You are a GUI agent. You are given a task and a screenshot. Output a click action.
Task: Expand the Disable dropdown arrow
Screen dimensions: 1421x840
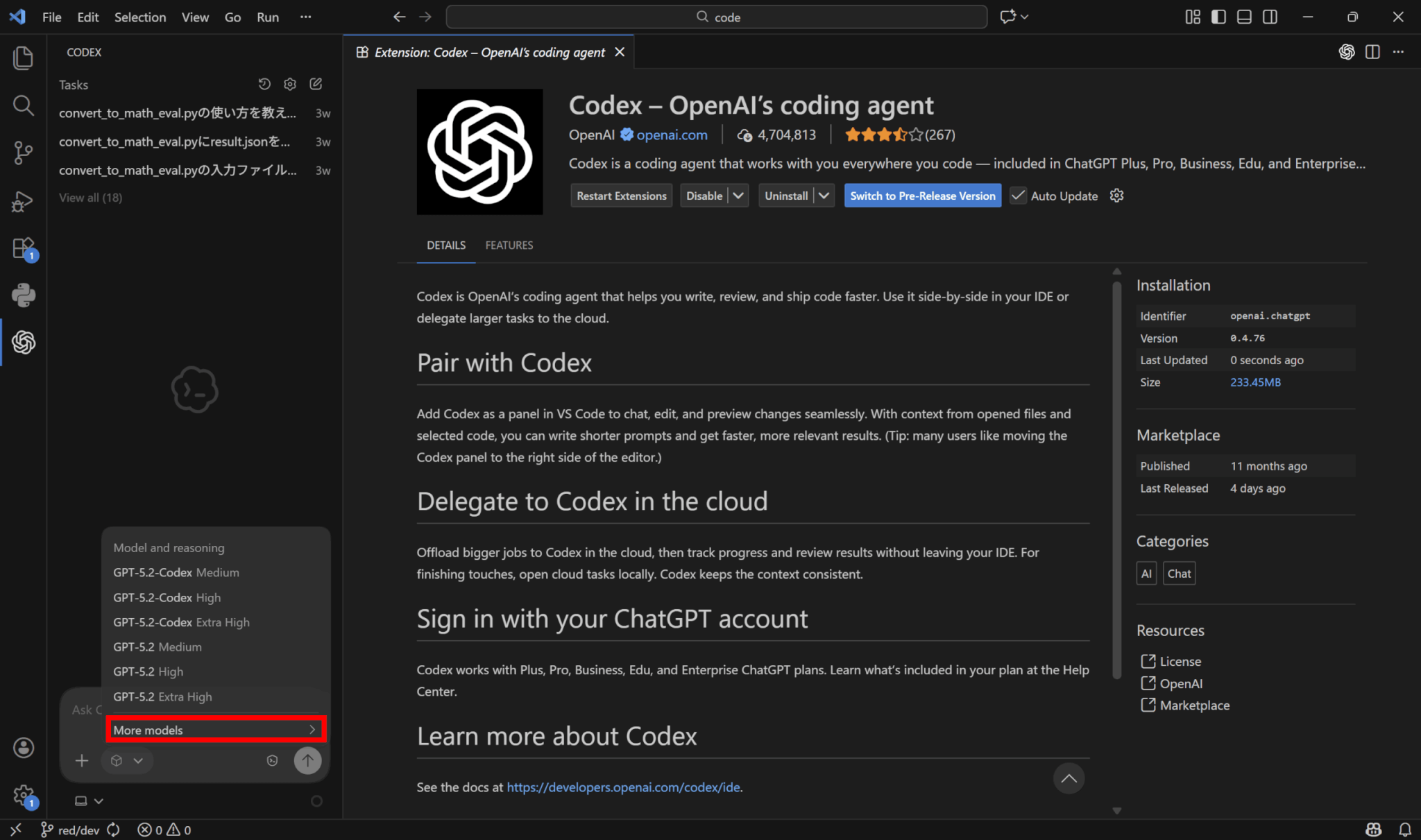[x=738, y=196]
